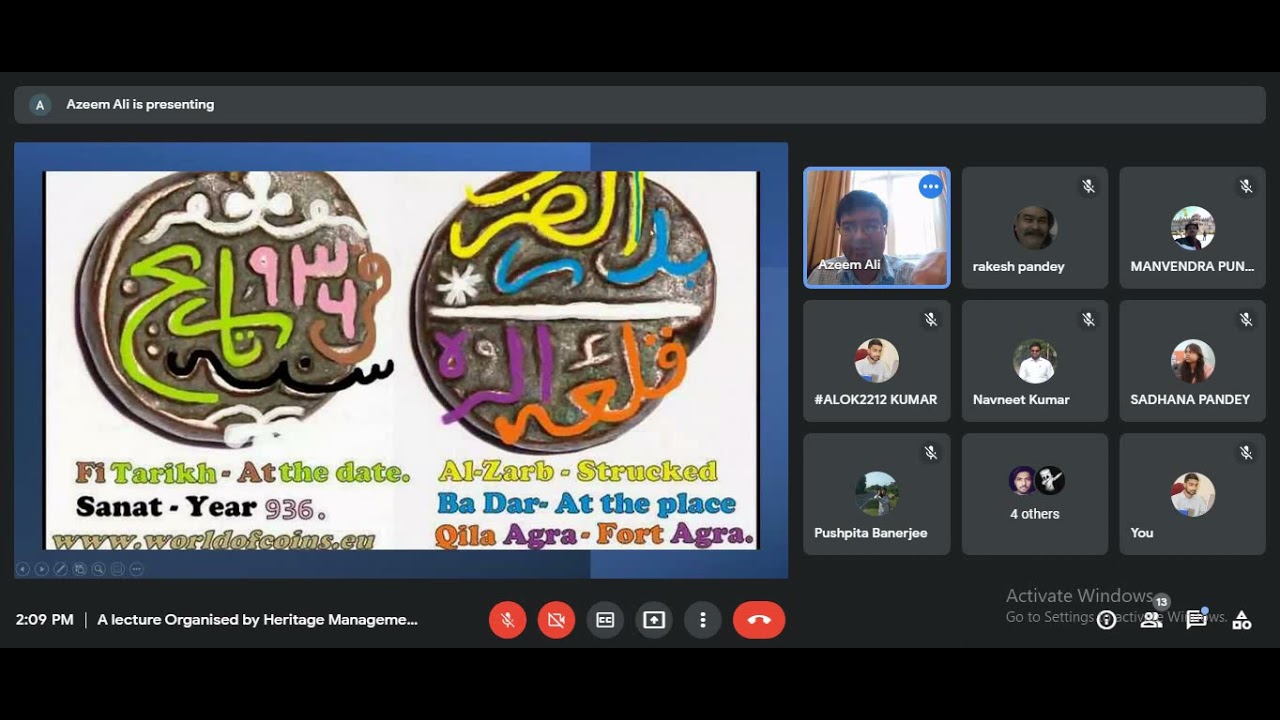1280x720 pixels.
Task: Click muted mic icon on SADHANA PANDEY tile
Action: pyautogui.click(x=1246, y=319)
